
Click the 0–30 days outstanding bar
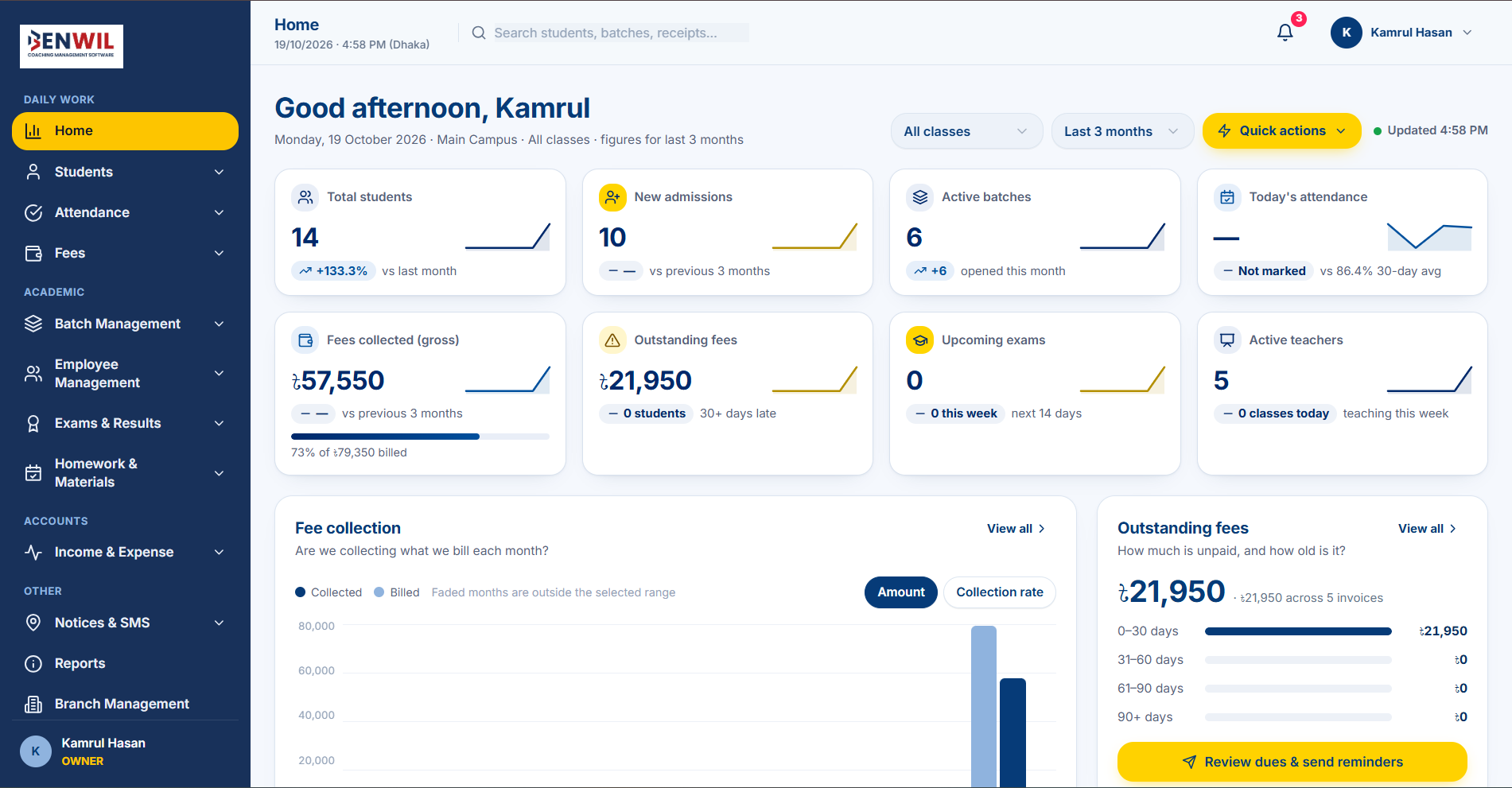1298,631
